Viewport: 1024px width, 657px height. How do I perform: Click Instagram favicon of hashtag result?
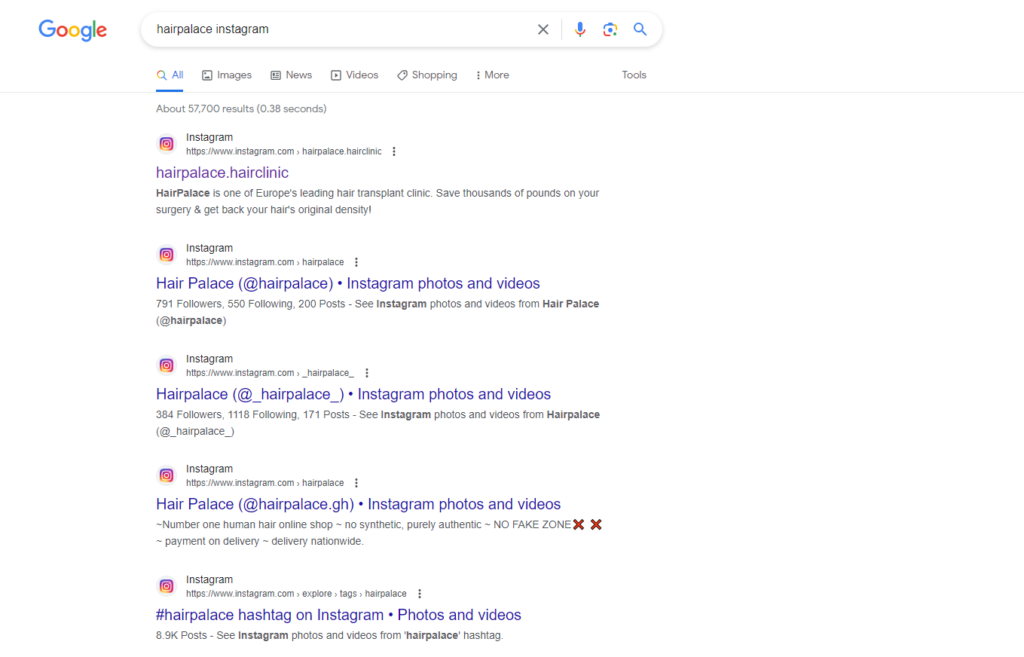tap(167, 586)
